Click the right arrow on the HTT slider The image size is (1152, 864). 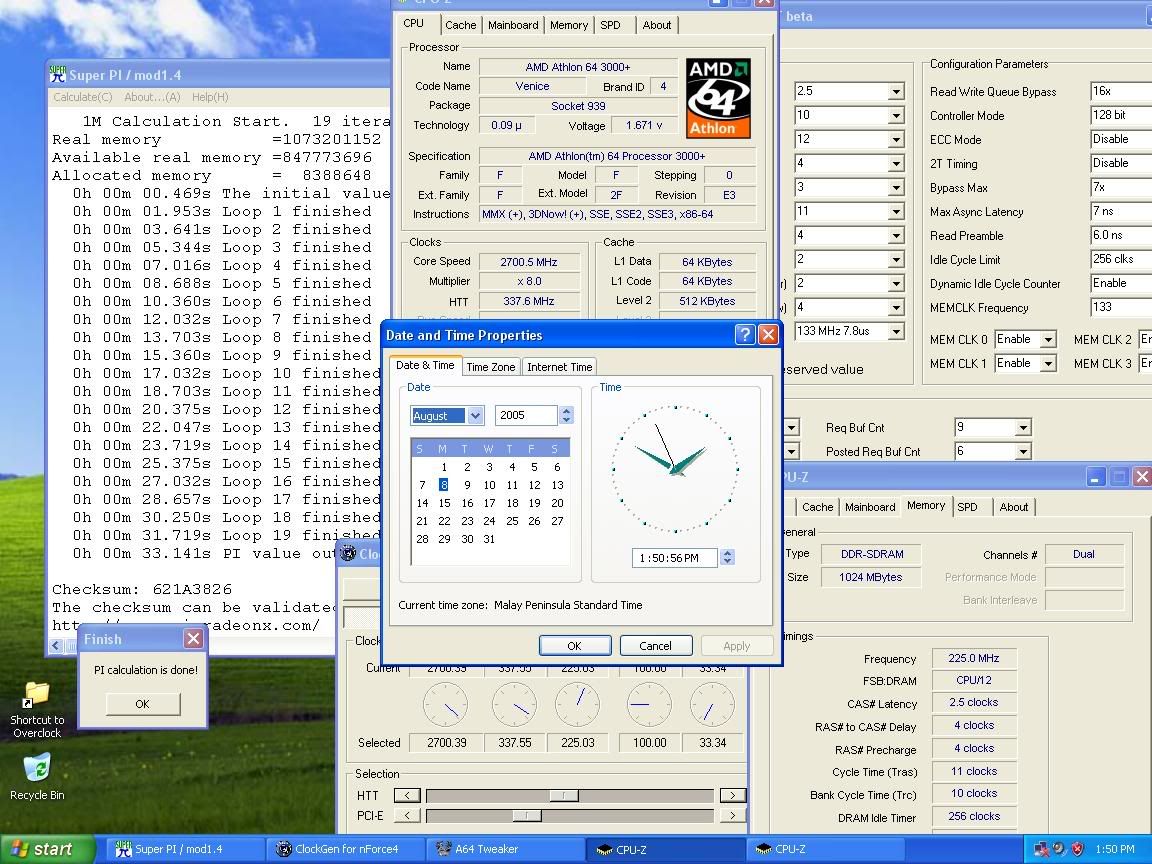coord(733,794)
